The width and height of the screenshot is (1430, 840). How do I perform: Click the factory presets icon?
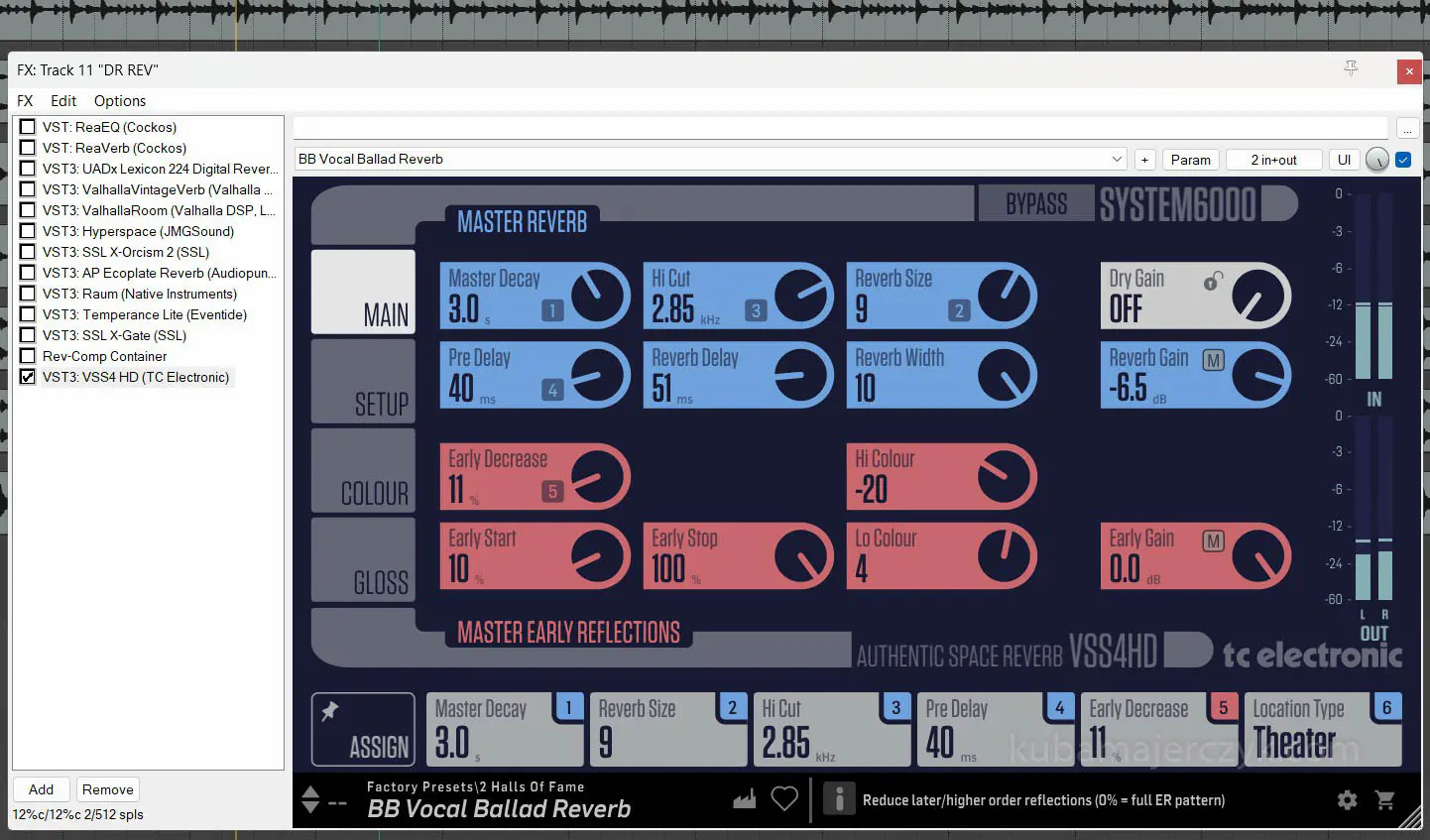pos(745,798)
